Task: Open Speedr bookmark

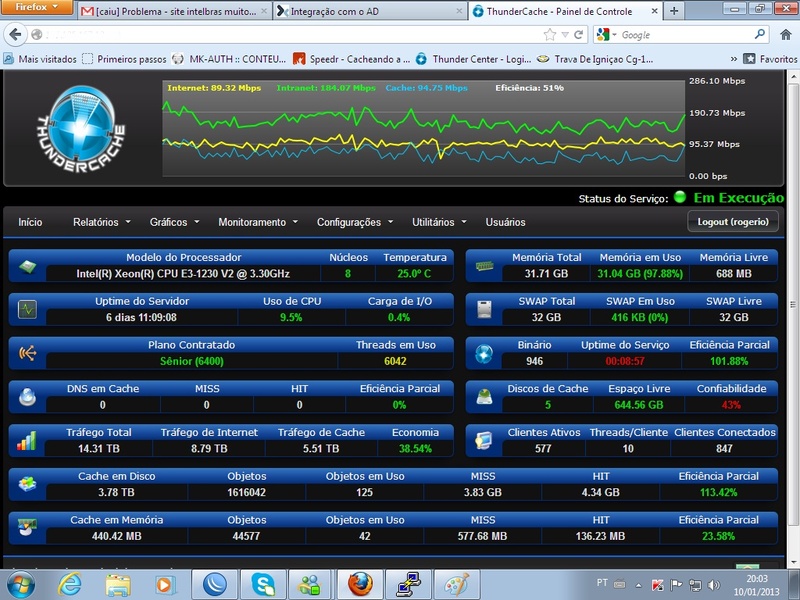Action: (x=352, y=59)
